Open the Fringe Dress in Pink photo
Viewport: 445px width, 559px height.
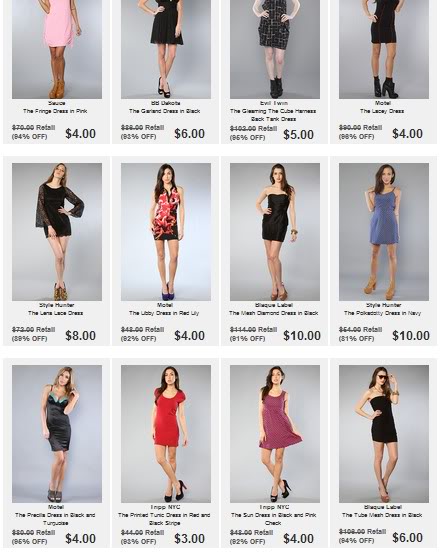click(57, 49)
